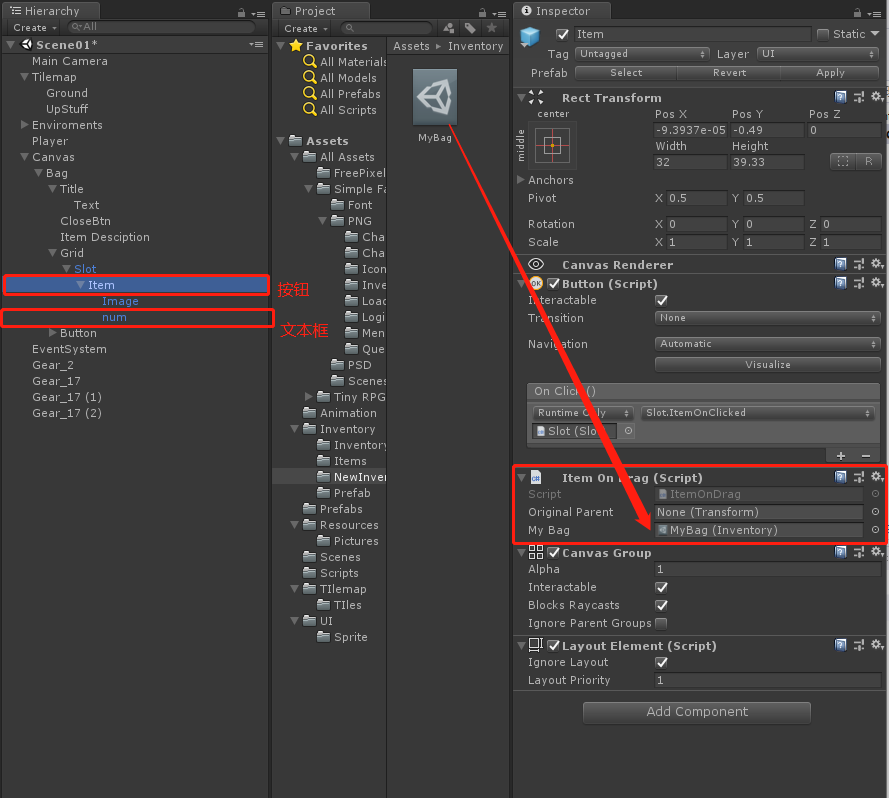889x798 pixels.
Task: Click the Visualize navigation button
Action: point(767,365)
